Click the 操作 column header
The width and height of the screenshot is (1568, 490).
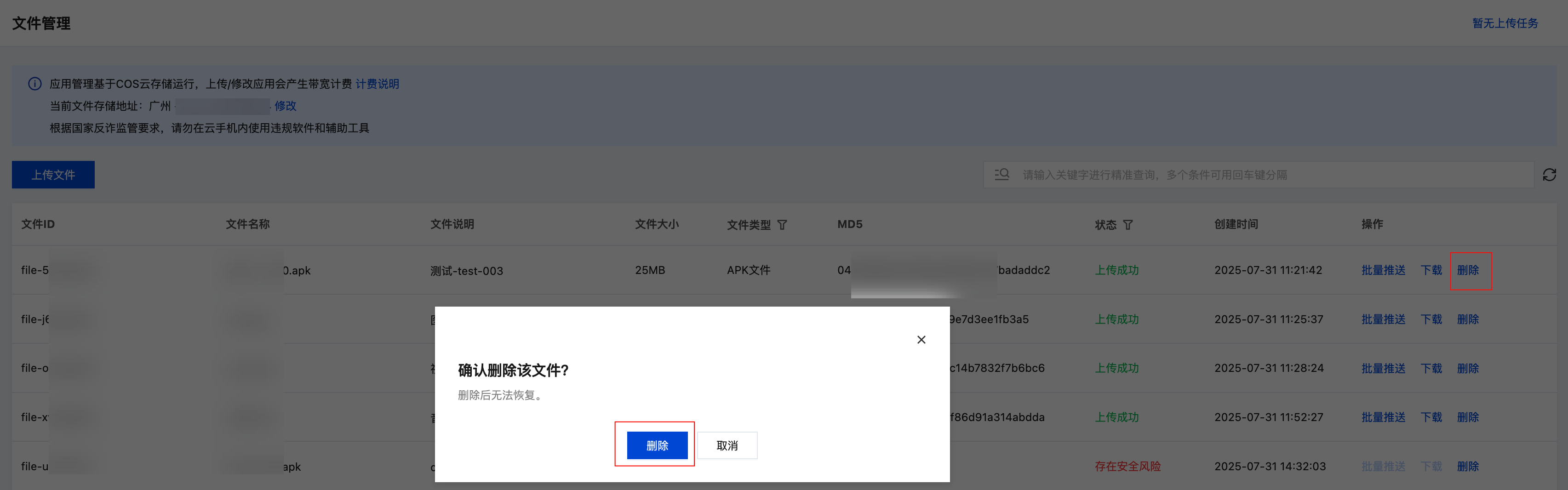(1372, 225)
